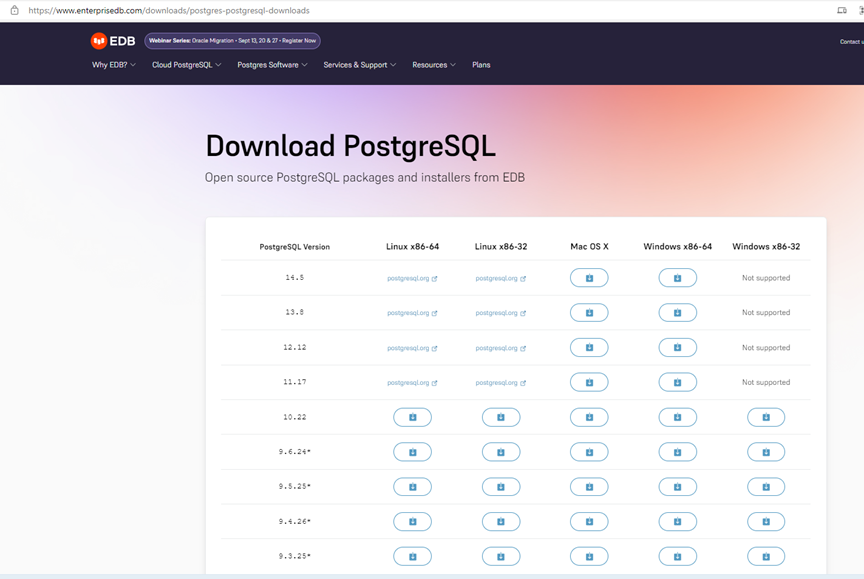Click the Mac OS X column header
This screenshot has width=864, height=579.
pos(589,246)
